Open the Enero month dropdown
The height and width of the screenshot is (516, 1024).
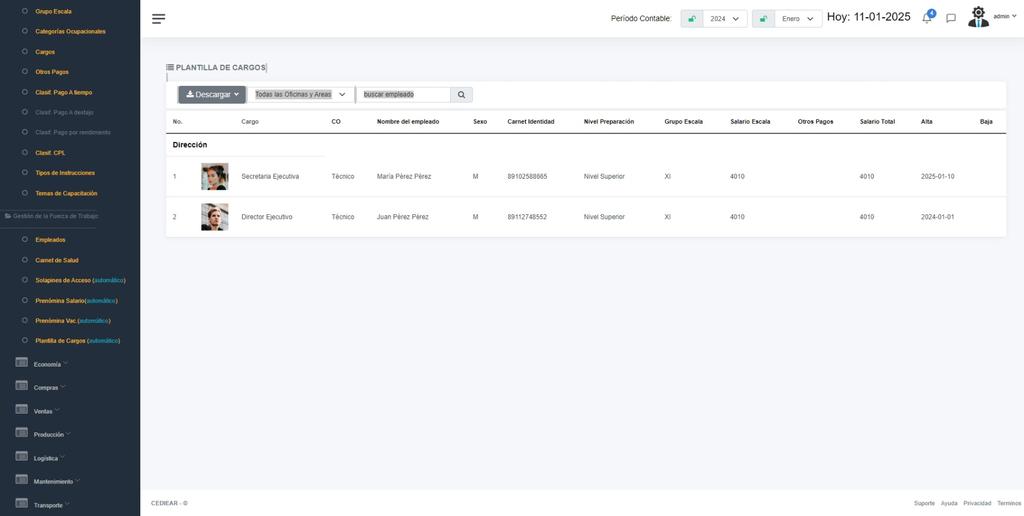(x=798, y=18)
